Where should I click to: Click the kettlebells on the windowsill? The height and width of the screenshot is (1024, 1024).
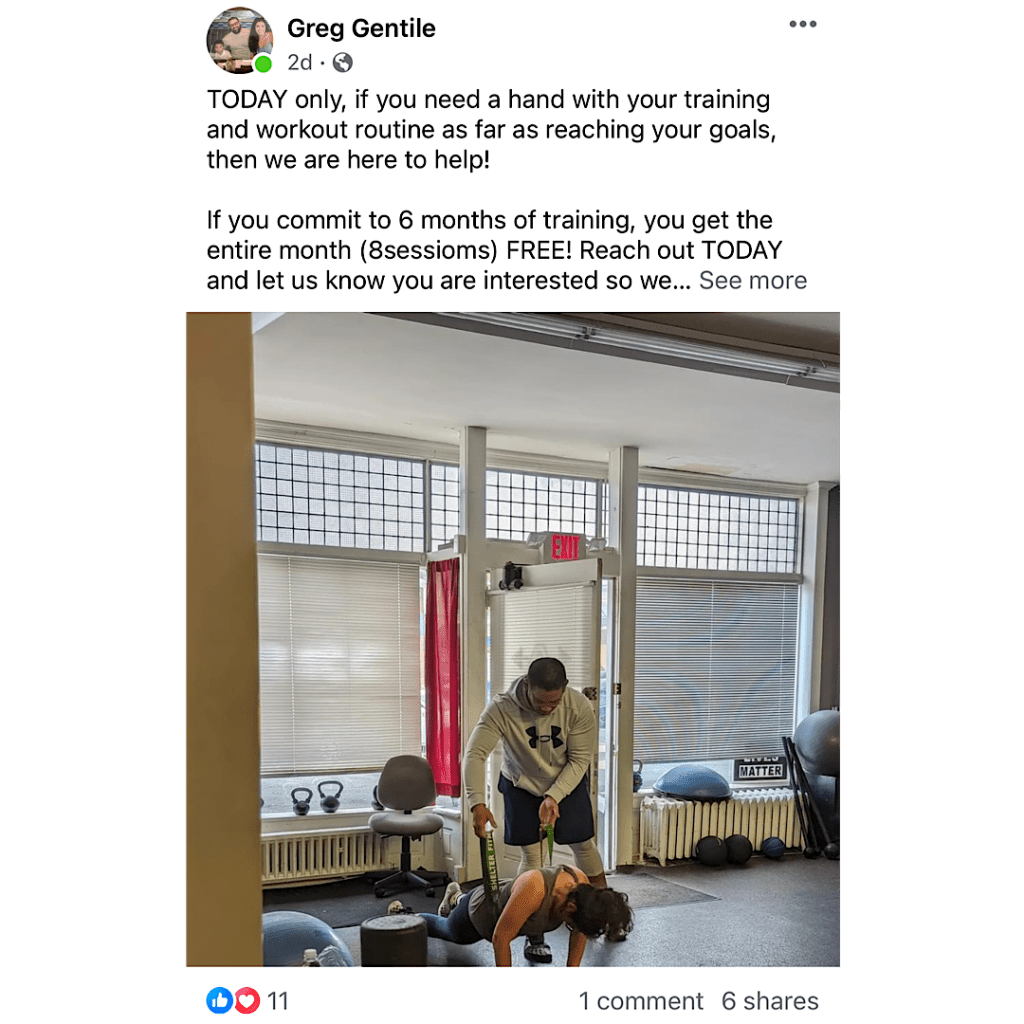(317, 797)
